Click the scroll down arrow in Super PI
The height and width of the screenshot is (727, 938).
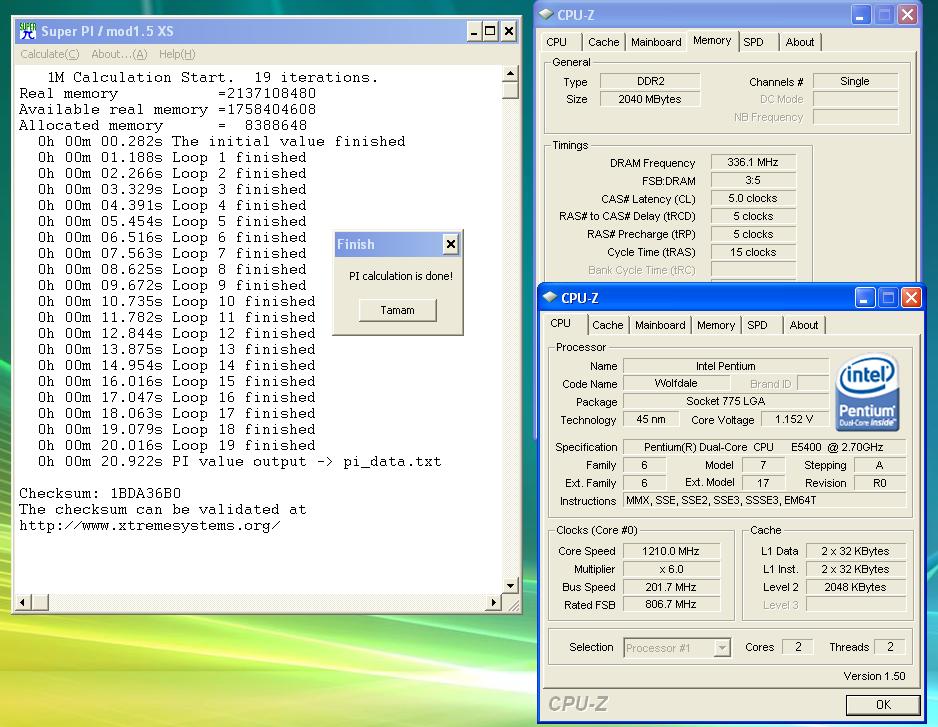(x=510, y=586)
